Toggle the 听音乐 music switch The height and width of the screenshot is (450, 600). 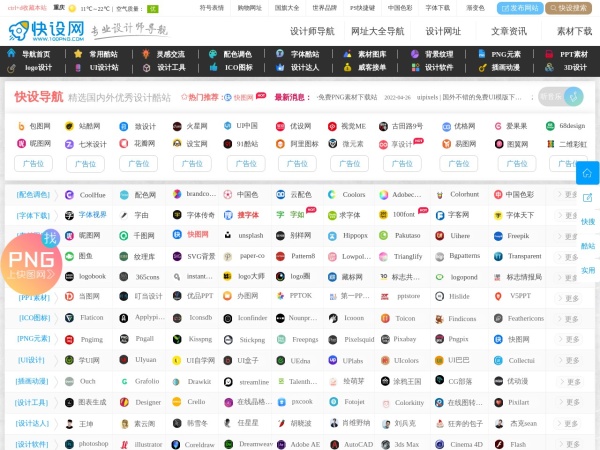point(561,97)
